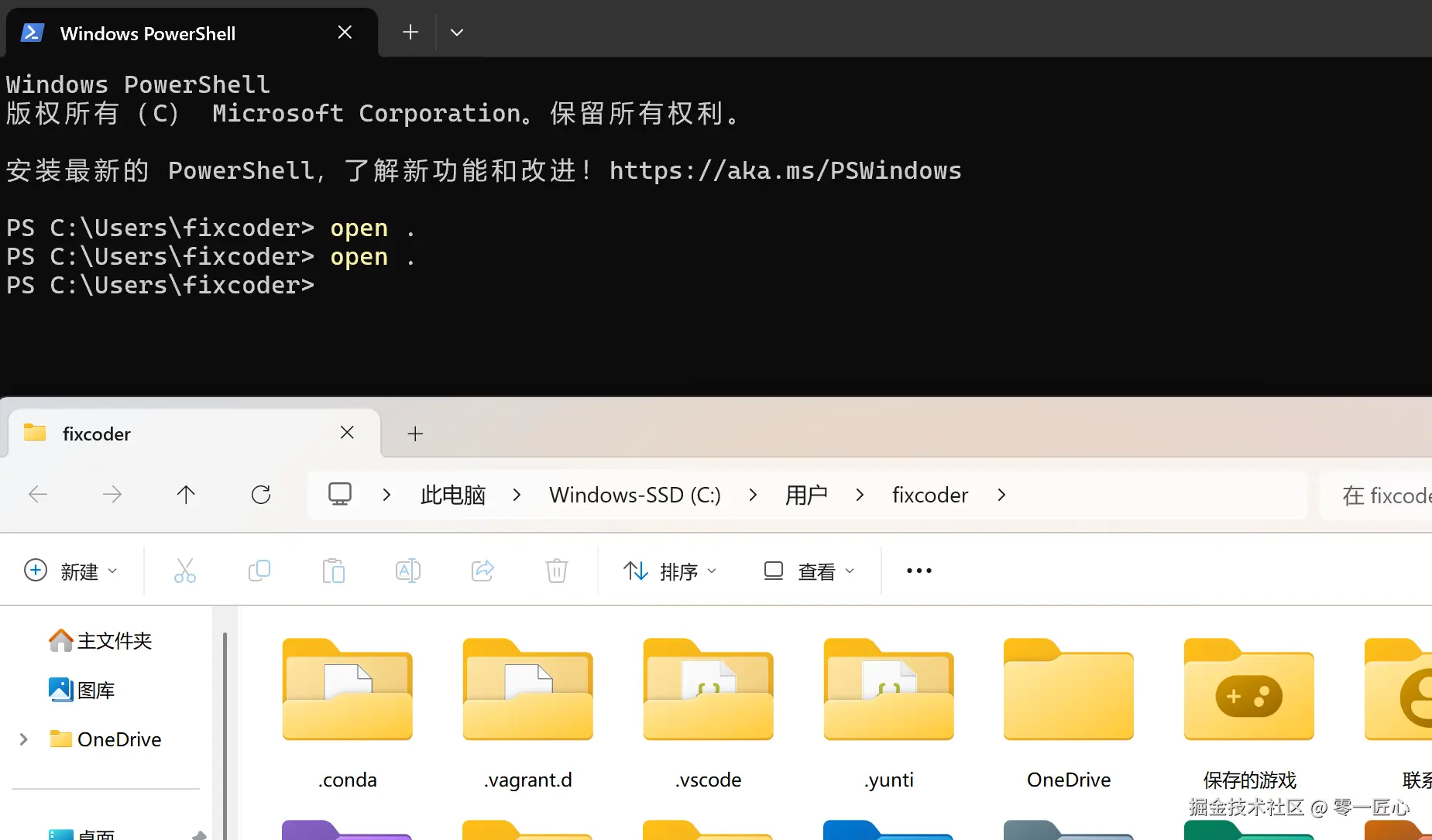This screenshot has height=840, width=1432.
Task: Open a new PowerShell terminal tab
Action: tap(410, 32)
